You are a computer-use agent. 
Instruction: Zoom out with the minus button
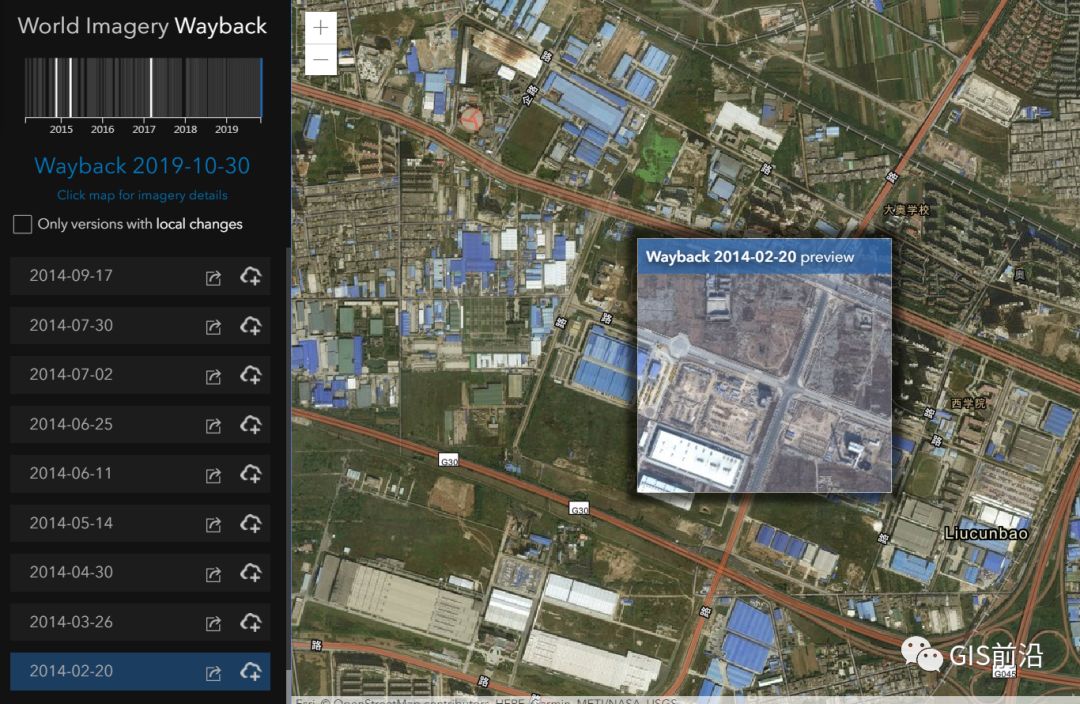pyautogui.click(x=320, y=60)
